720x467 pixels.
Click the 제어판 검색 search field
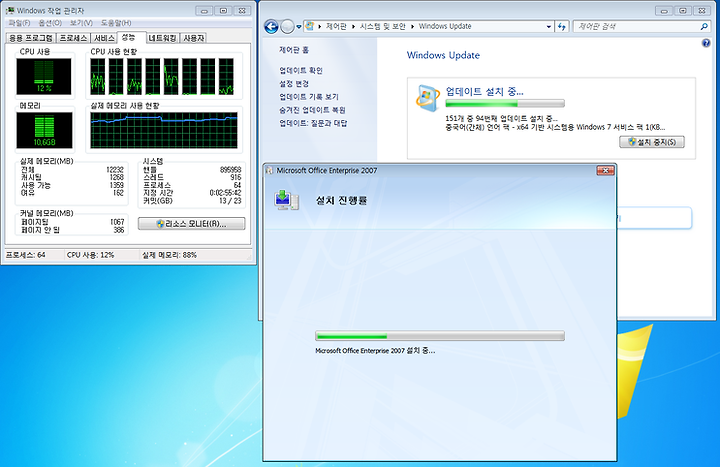637,27
